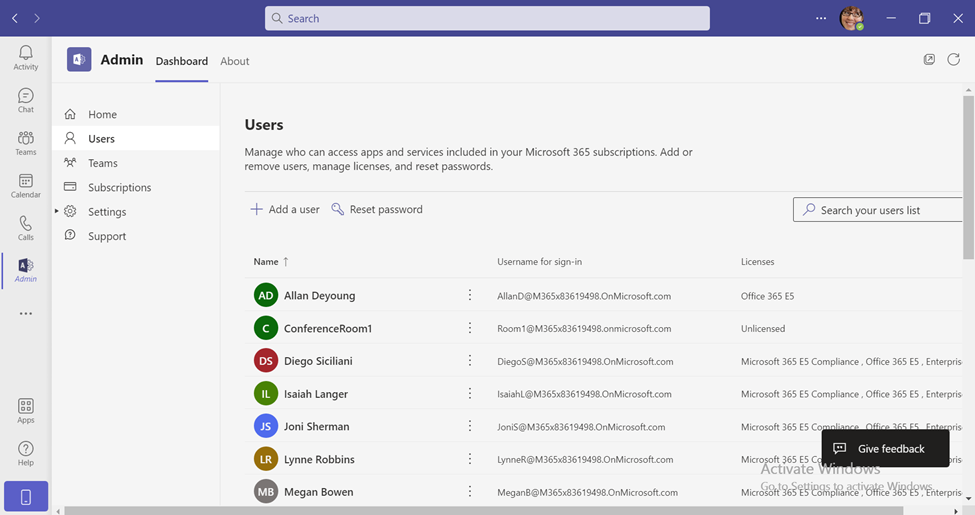Viewport: 975px width, 515px height.
Task: Sort users by Name column header
Action: (270, 262)
